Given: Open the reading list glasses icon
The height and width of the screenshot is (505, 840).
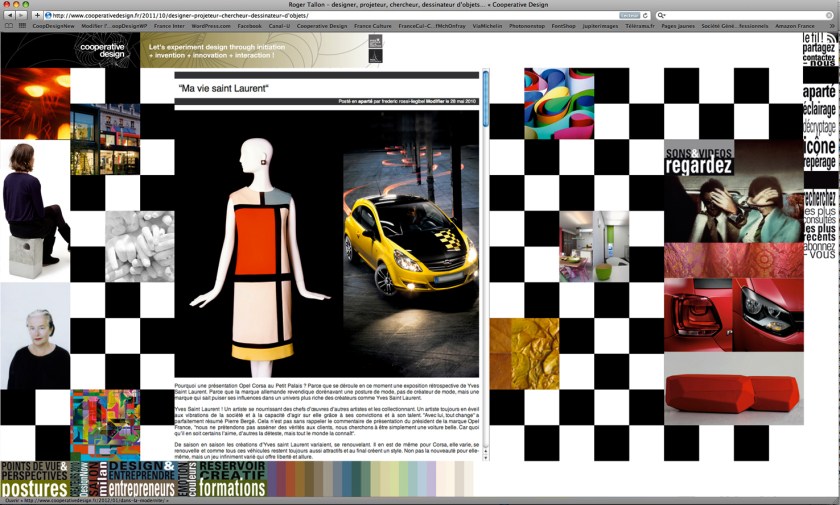Looking at the screenshot, I should (9, 26).
